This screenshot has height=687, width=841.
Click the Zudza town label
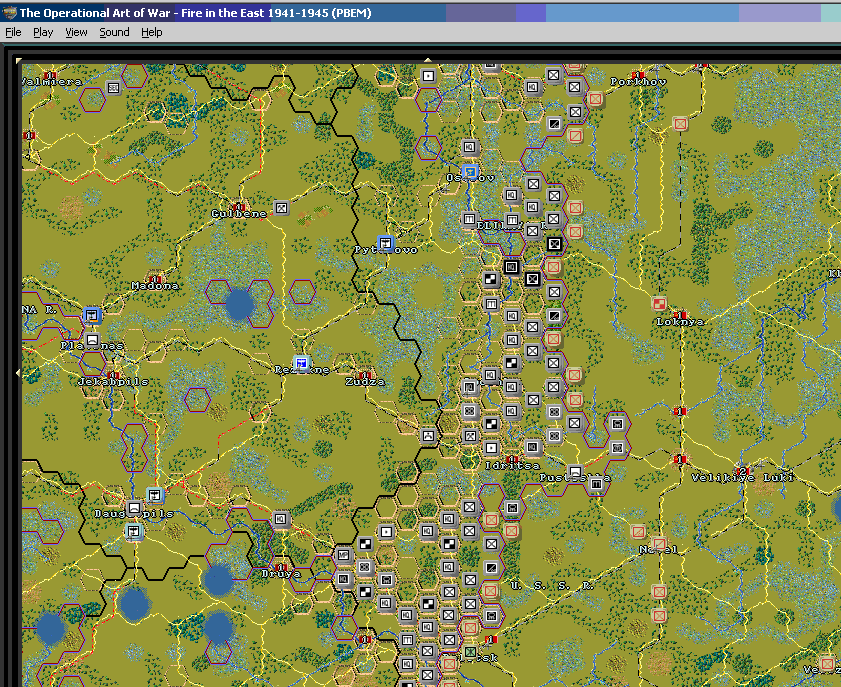click(365, 382)
